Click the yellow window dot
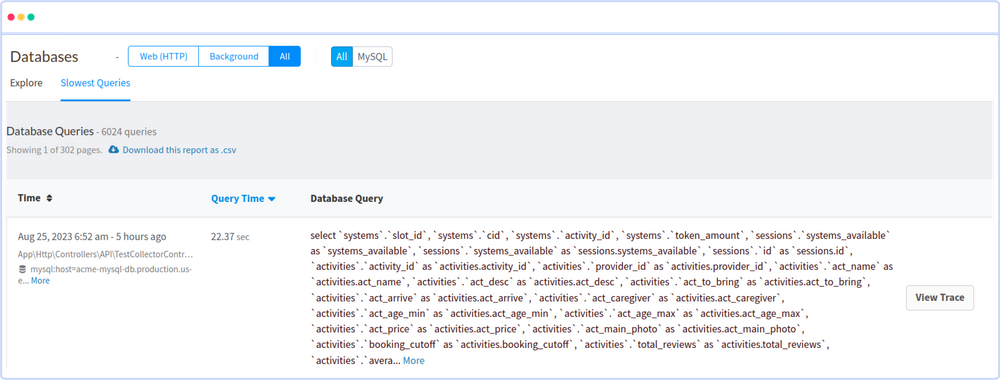Viewport: 1000px width, 380px height. pos(21,17)
